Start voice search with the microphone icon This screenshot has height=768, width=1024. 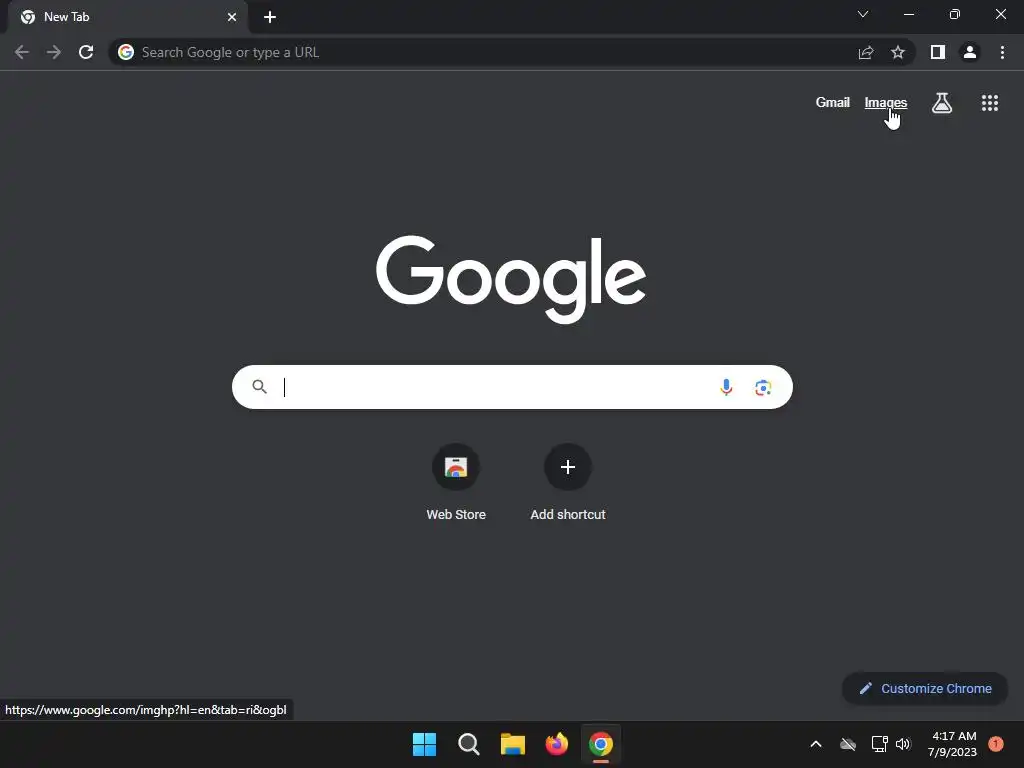click(x=726, y=387)
